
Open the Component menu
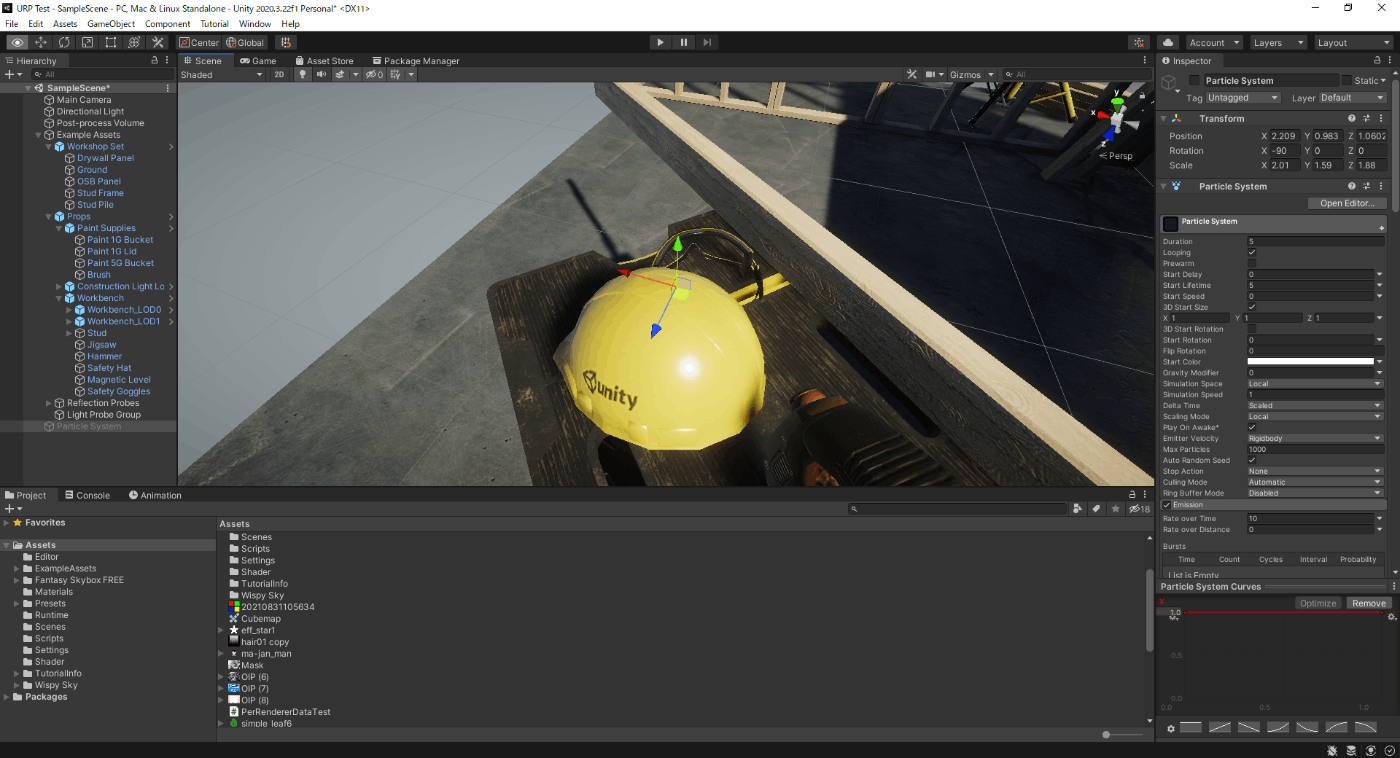168,23
